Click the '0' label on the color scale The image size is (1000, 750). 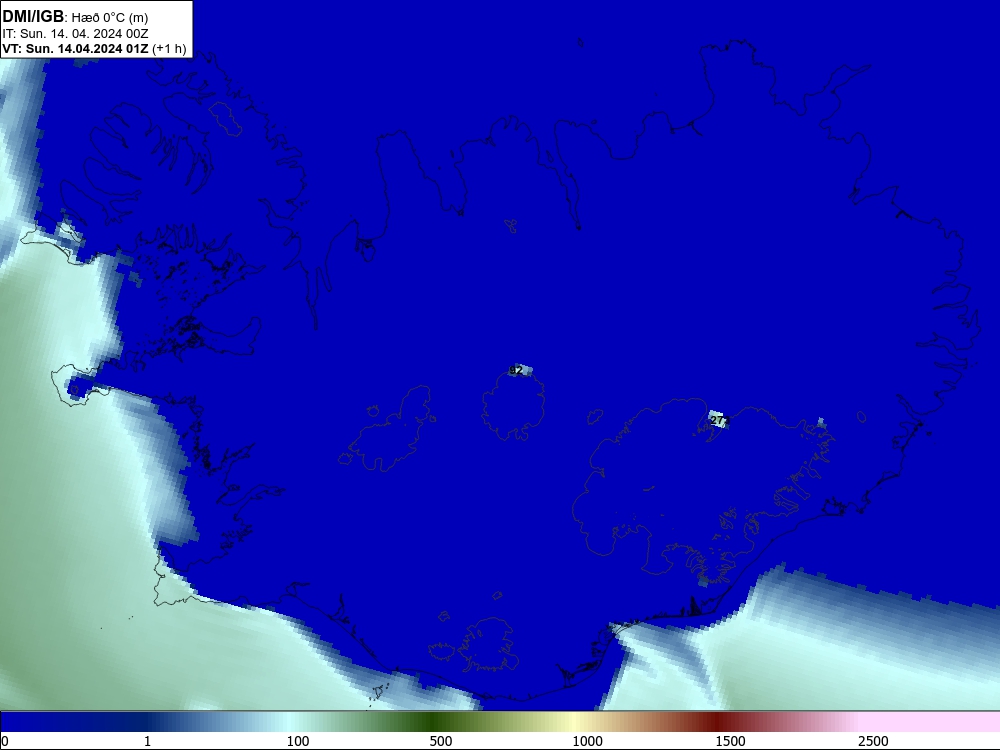tap(5, 741)
